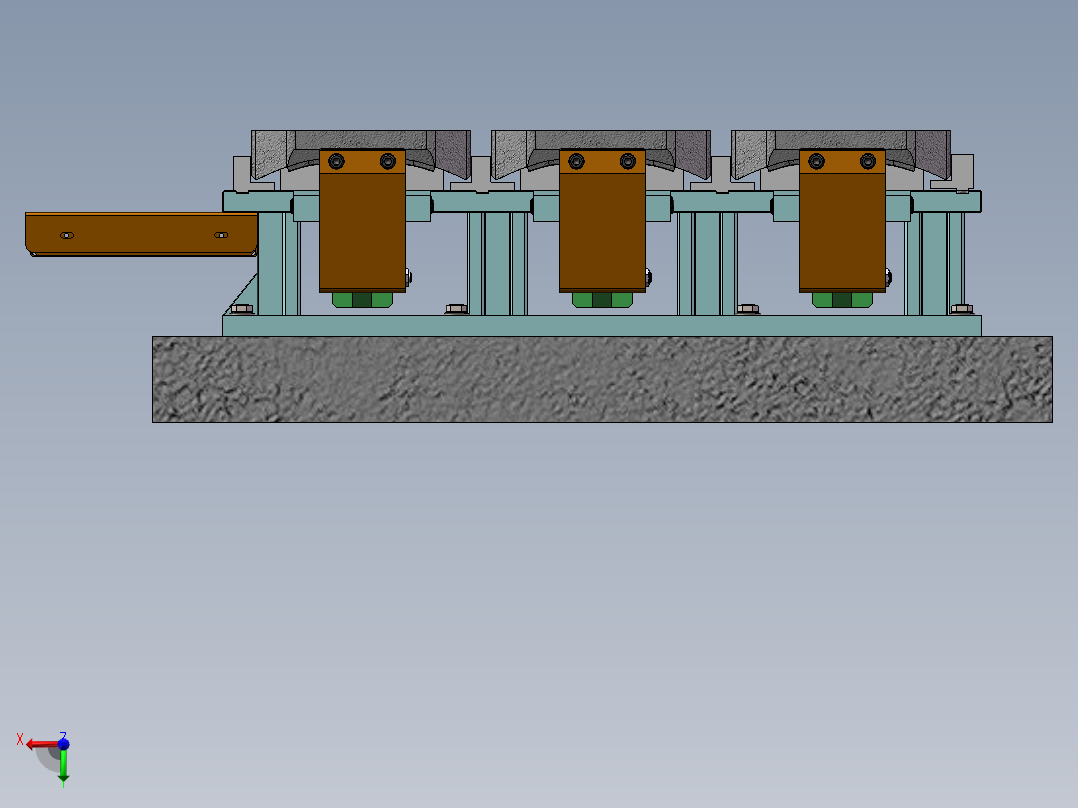Select the rightmost brown box cover
The image size is (1078, 808).
842,221
